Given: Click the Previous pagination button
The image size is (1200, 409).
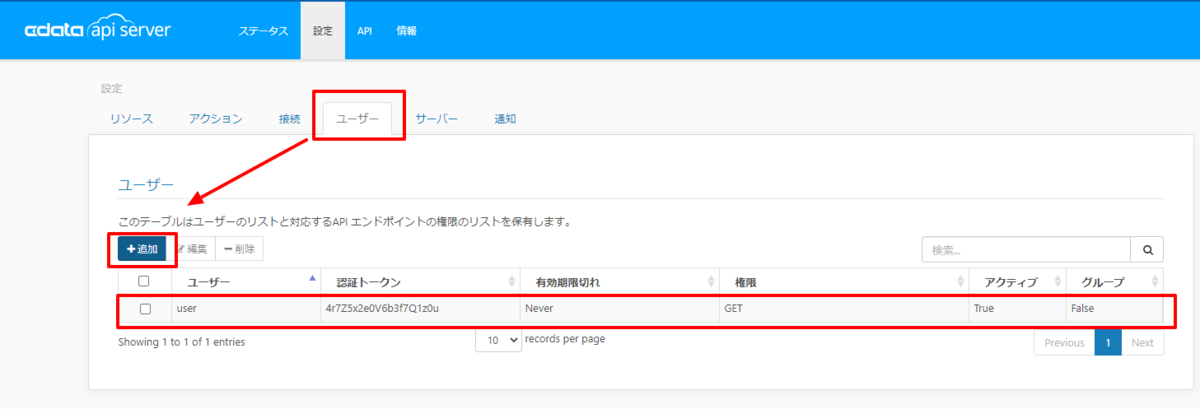Looking at the screenshot, I should point(1064,342).
